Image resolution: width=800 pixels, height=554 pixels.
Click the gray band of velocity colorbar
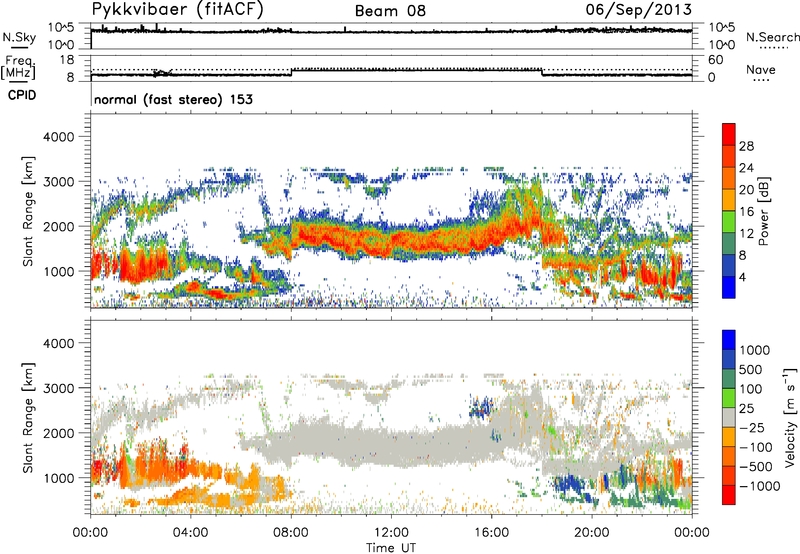click(x=729, y=417)
